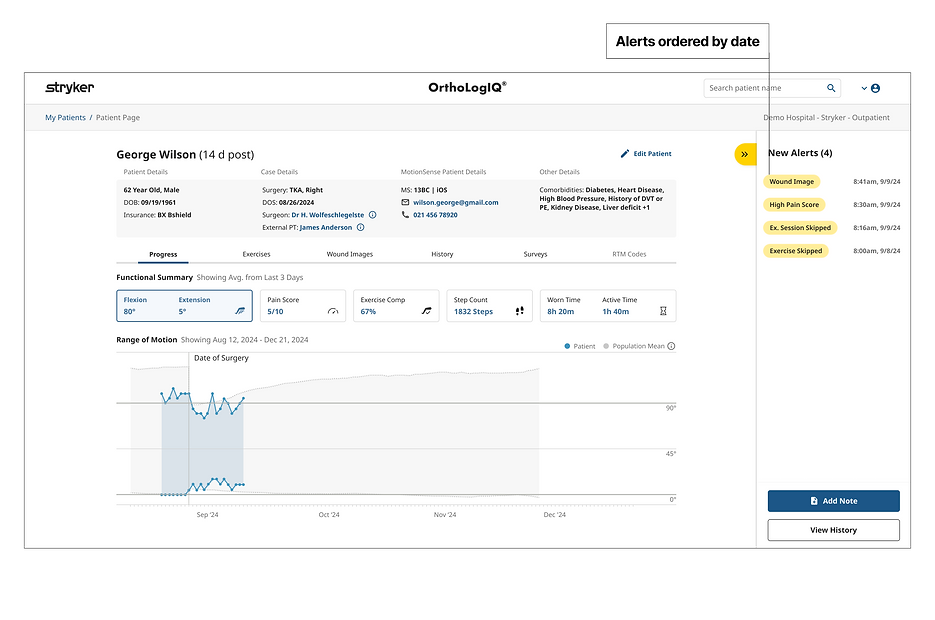This screenshot has width=935, height=620.
Task: Click the New Alerts (4) heading
Action: 800,153
